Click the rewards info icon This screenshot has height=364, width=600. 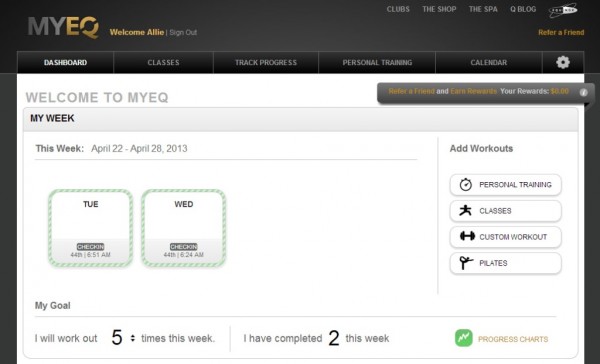pyautogui.click(x=583, y=92)
